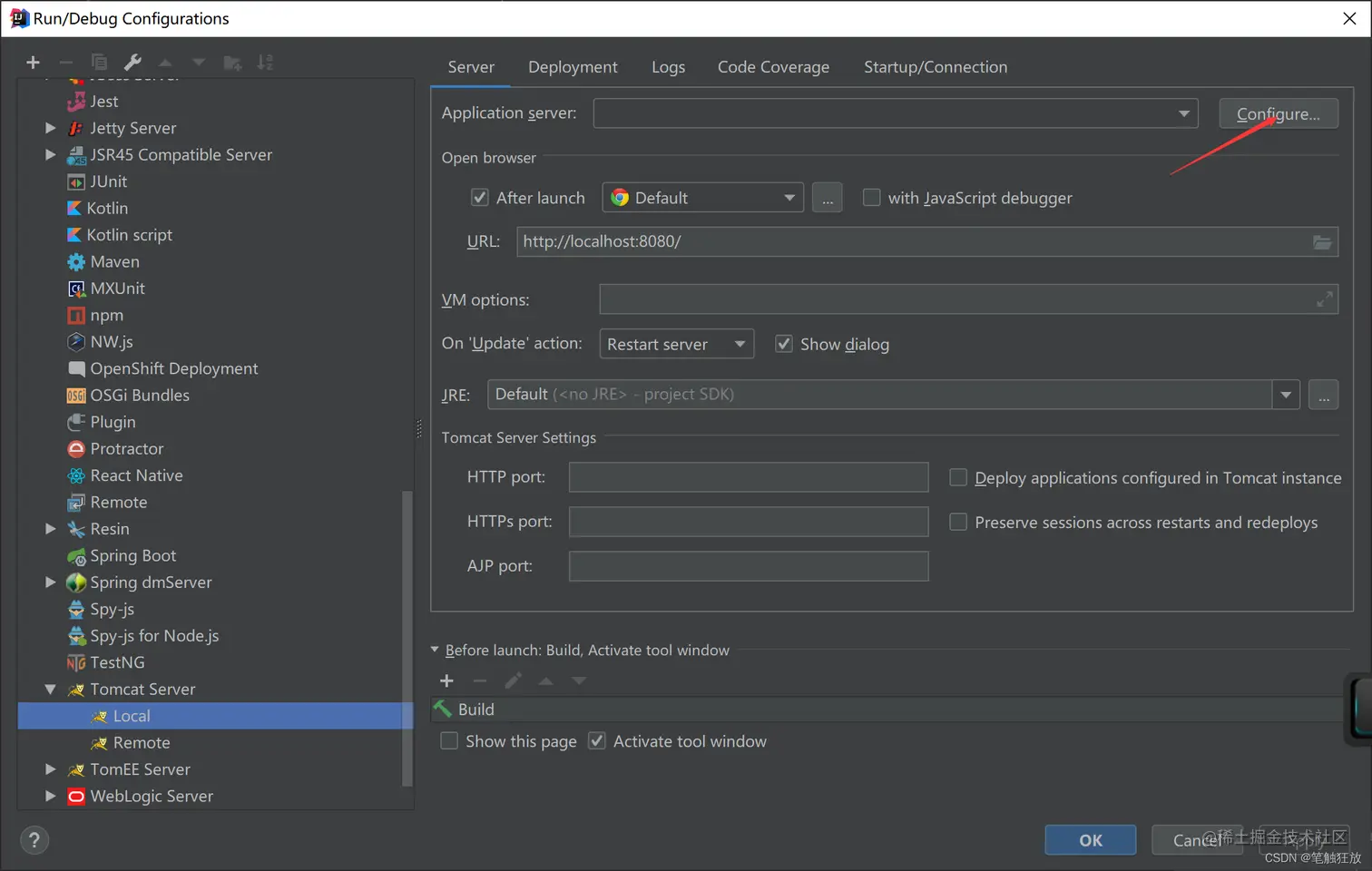Move before-launch task down

(579, 680)
